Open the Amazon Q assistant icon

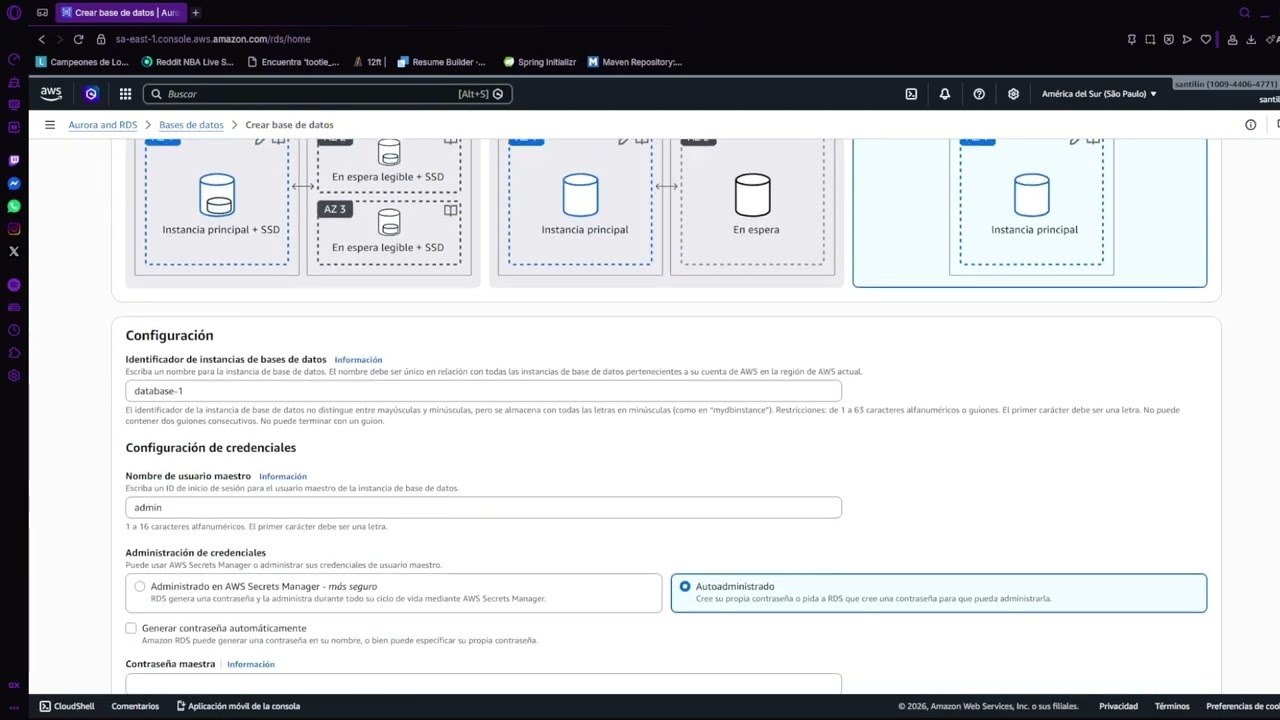[91, 93]
